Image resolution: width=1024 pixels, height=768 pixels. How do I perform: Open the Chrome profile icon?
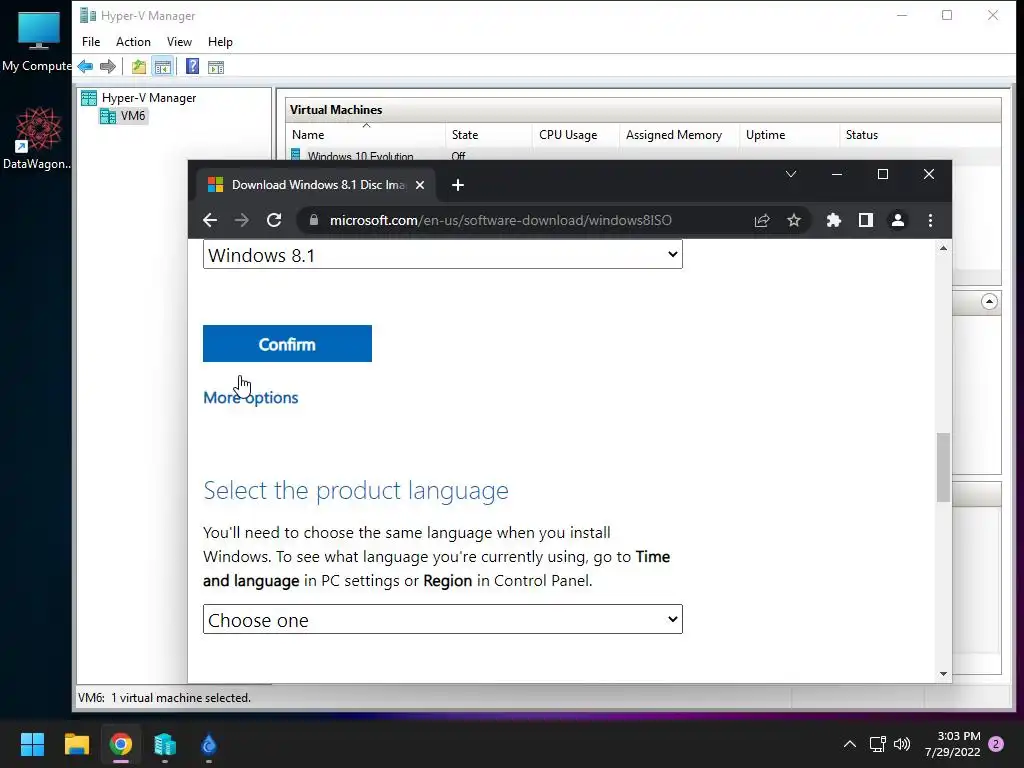[x=898, y=220]
